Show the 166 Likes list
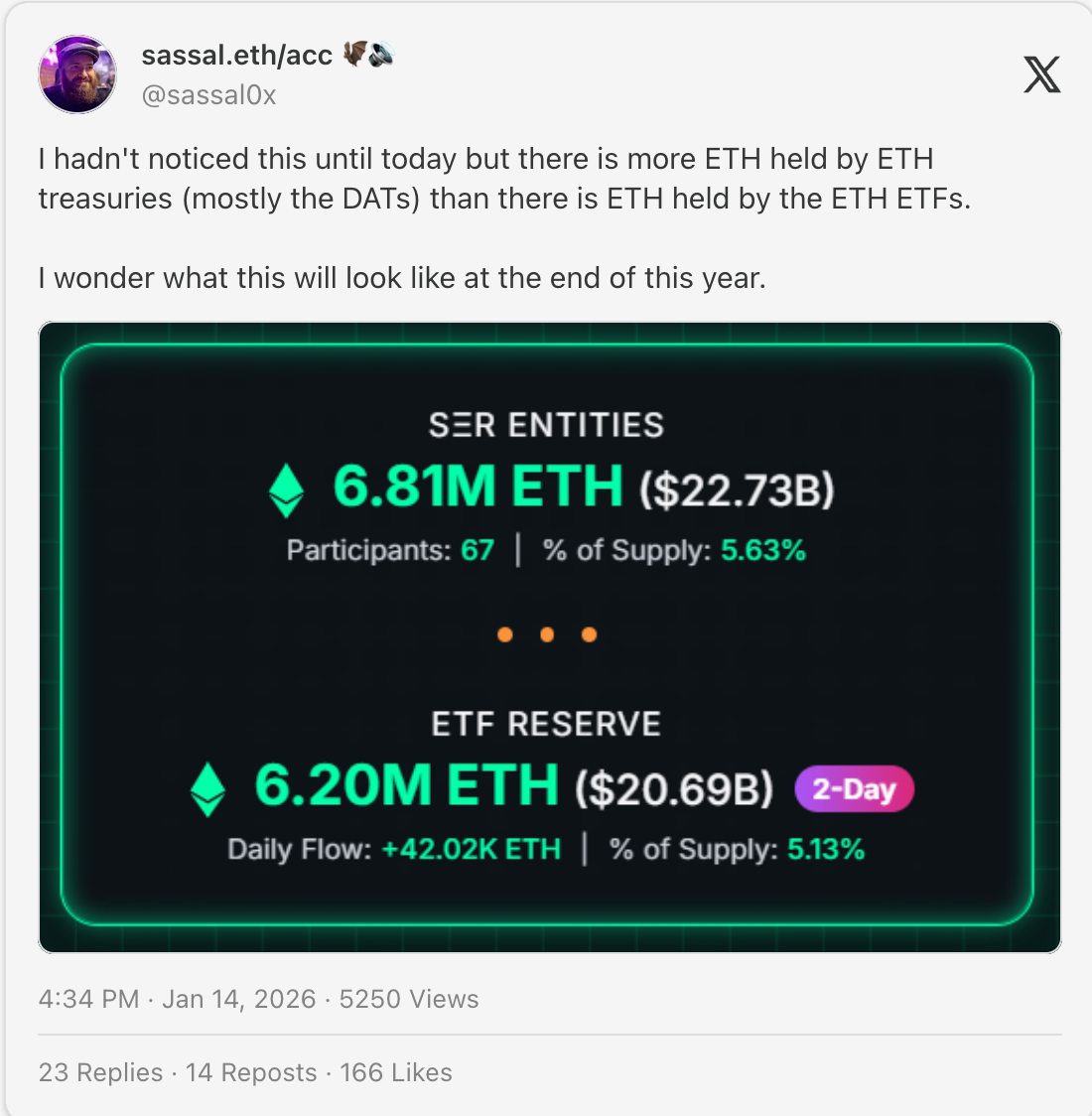1092x1116 pixels. click(x=396, y=1072)
